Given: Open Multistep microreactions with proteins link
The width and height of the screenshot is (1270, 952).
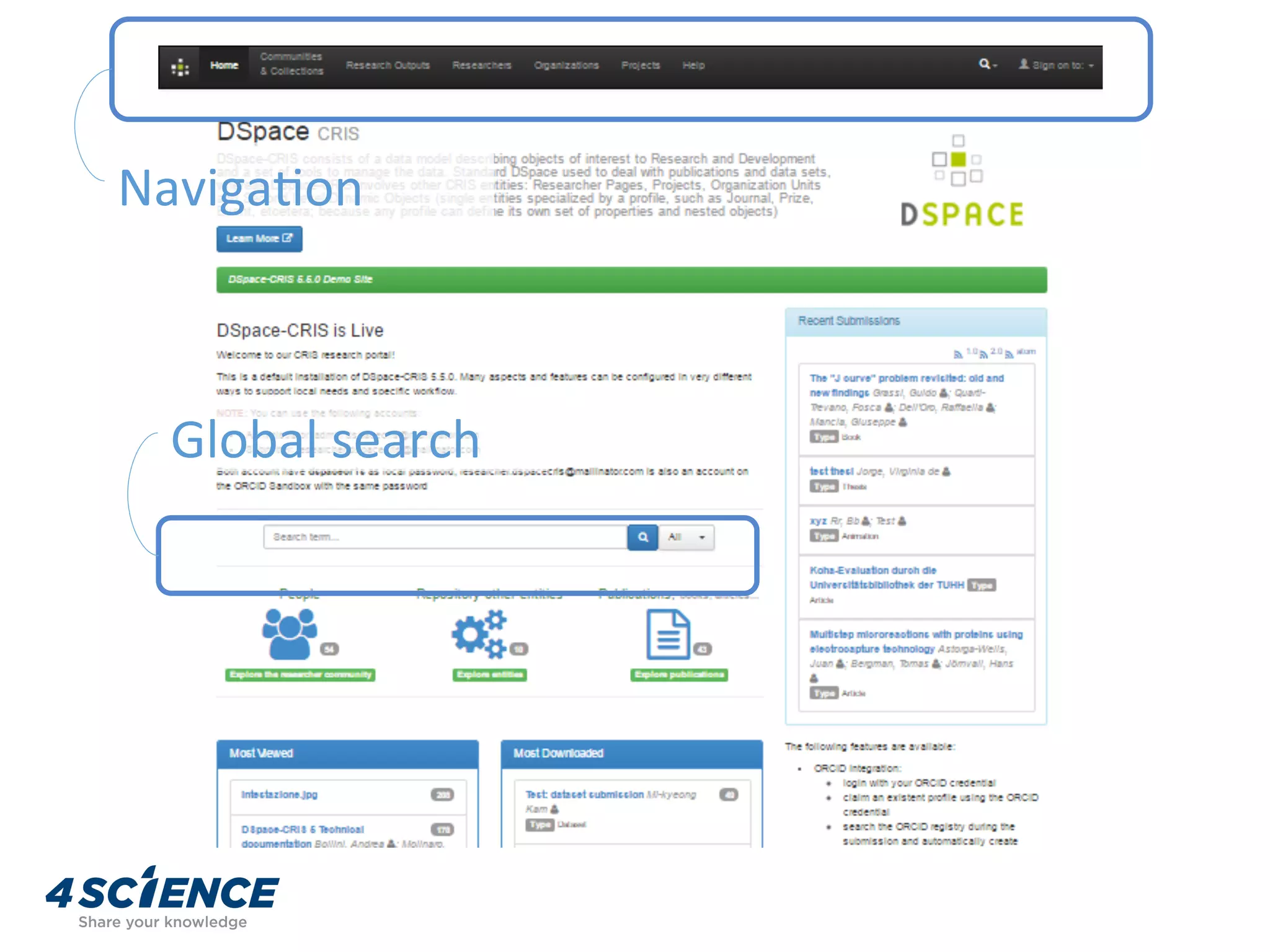Looking at the screenshot, I should pyautogui.click(x=916, y=641).
